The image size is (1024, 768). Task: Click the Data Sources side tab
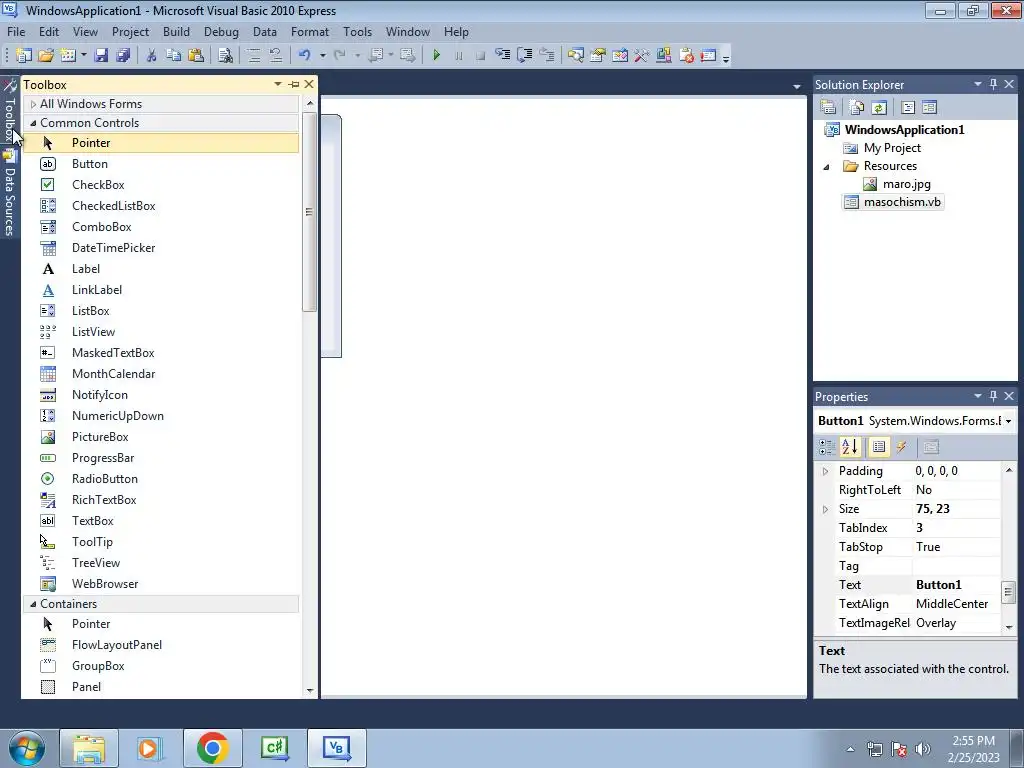tap(9, 193)
